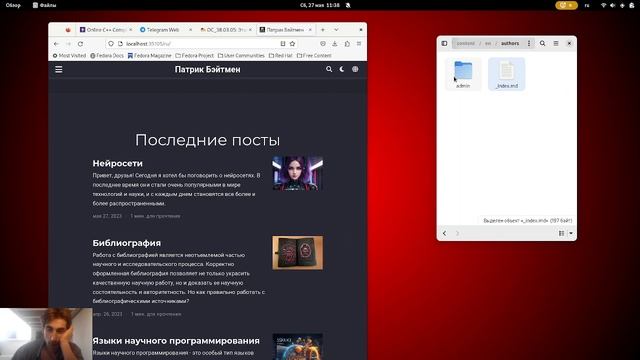Click Языки научного программирования thumbnail

pyautogui.click(x=298, y=347)
